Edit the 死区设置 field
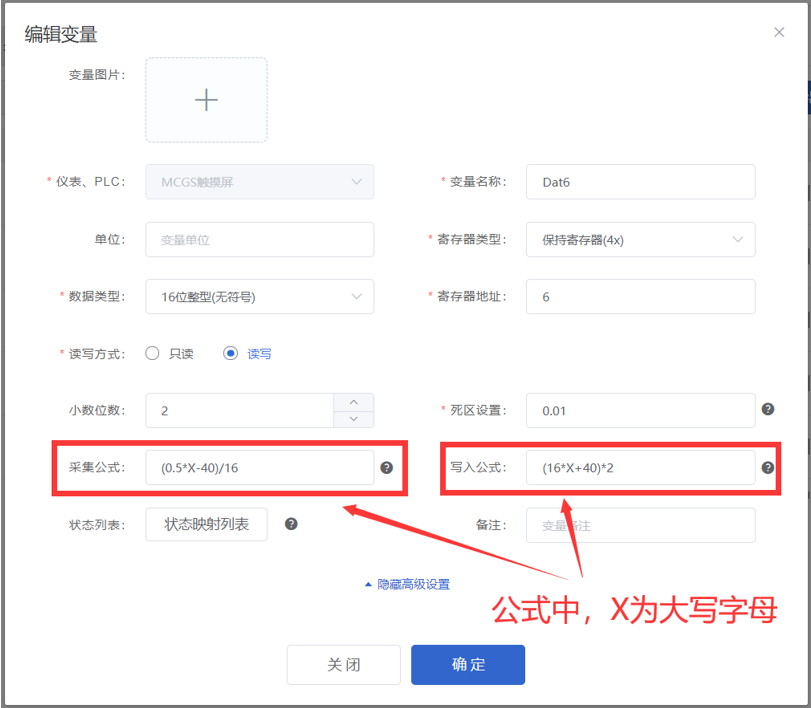 coord(640,411)
